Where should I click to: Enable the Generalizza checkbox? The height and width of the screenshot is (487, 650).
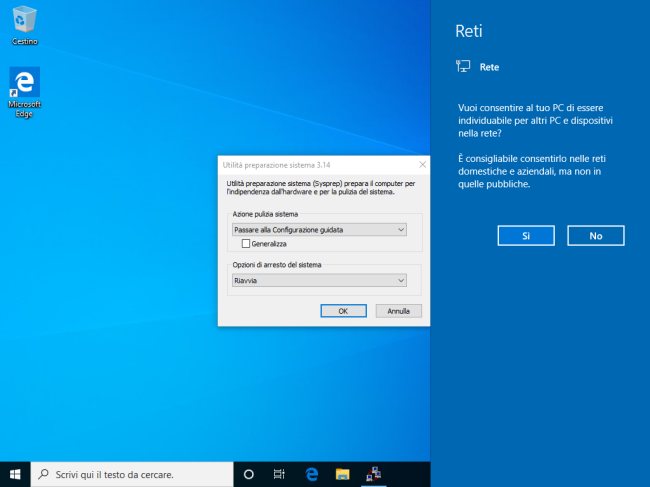click(x=246, y=244)
